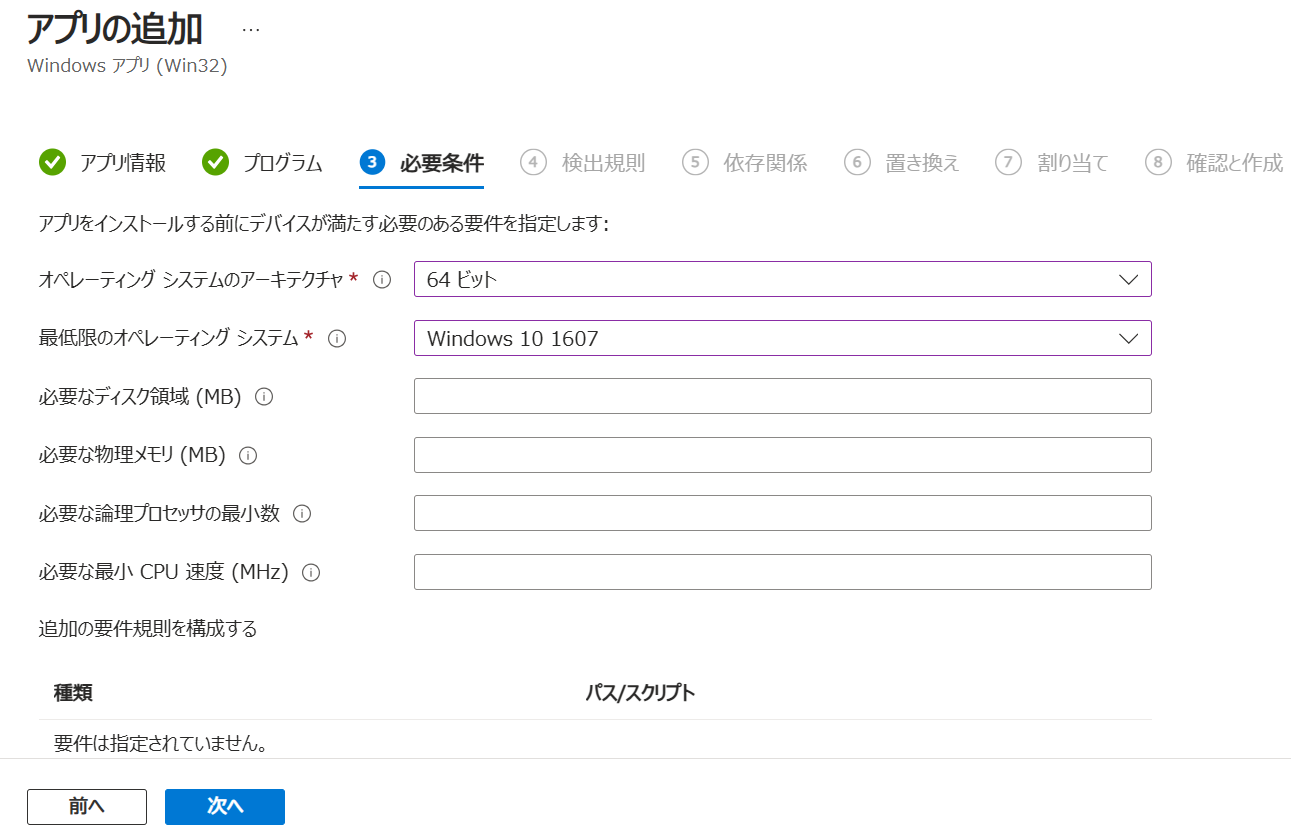1291x838 pixels.
Task: Focus the 必要な最小 CPU 速度 (MHz) input field
Action: pyautogui.click(x=782, y=572)
